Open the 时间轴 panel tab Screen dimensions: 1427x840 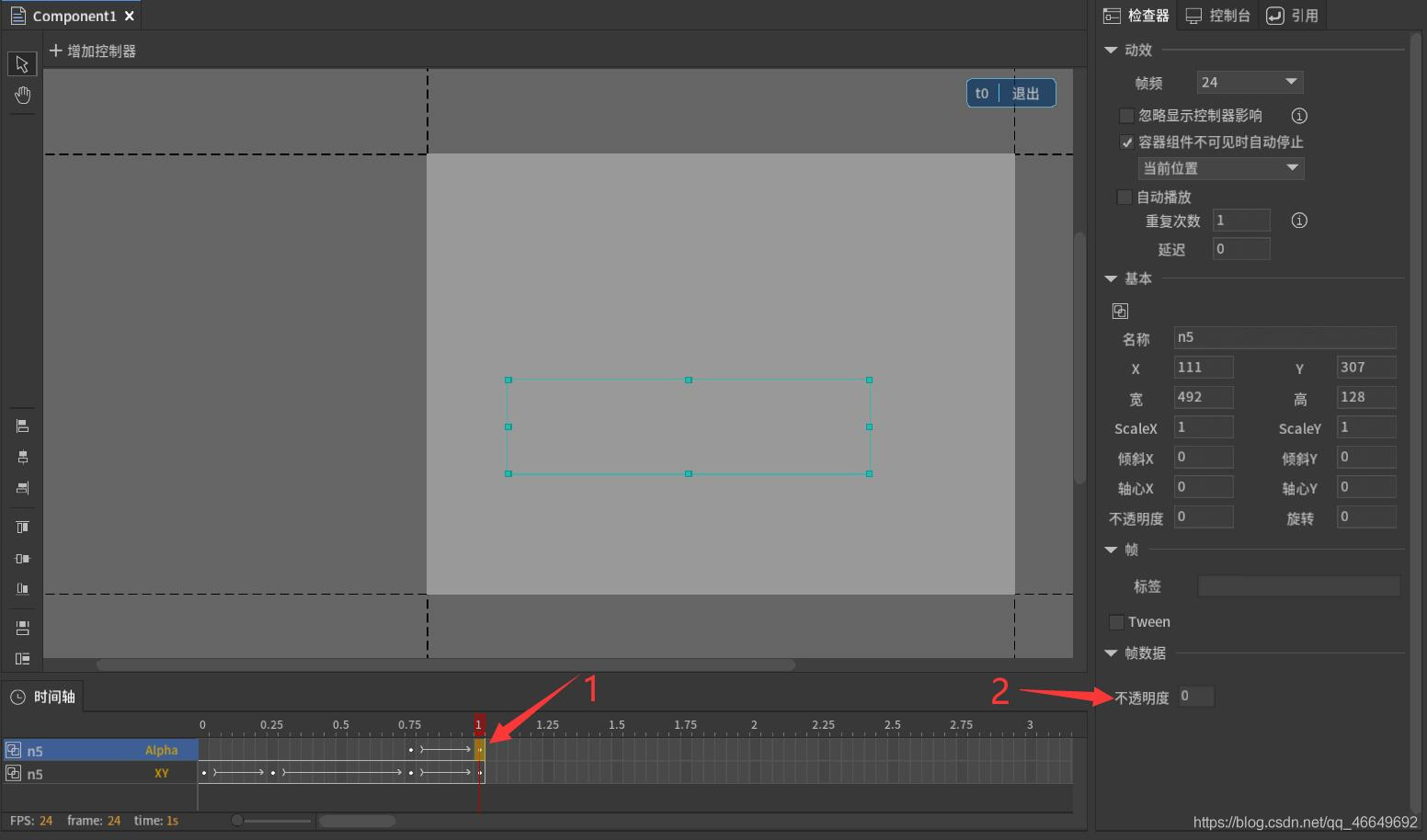42,697
